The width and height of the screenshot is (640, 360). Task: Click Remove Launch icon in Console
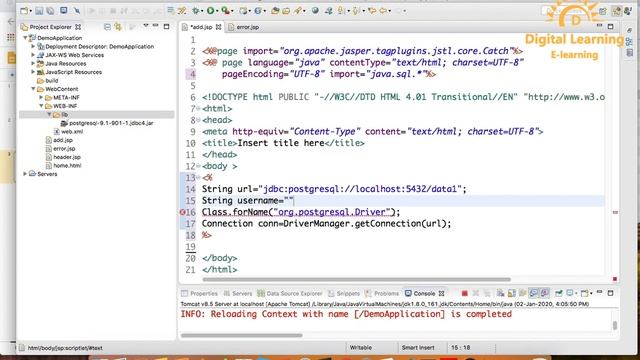[x=476, y=293]
